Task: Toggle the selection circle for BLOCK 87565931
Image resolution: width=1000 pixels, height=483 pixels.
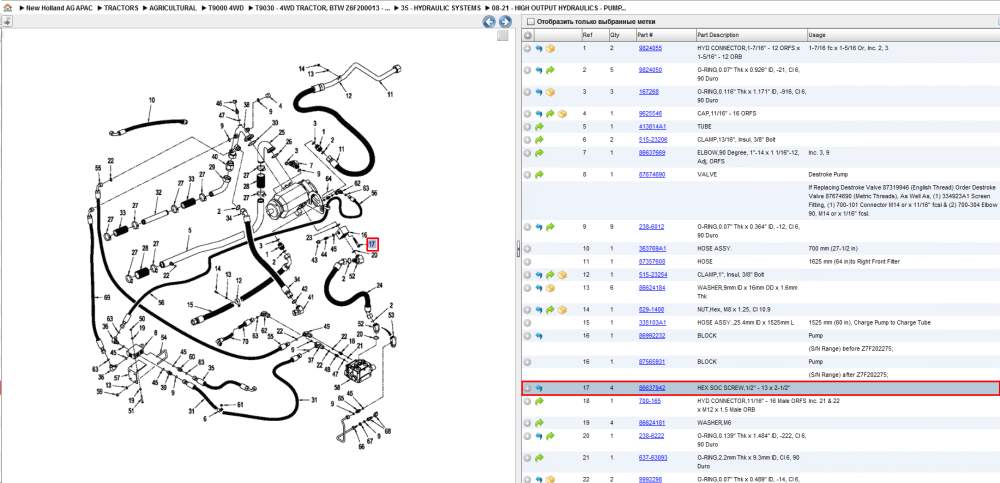Action: click(x=527, y=362)
